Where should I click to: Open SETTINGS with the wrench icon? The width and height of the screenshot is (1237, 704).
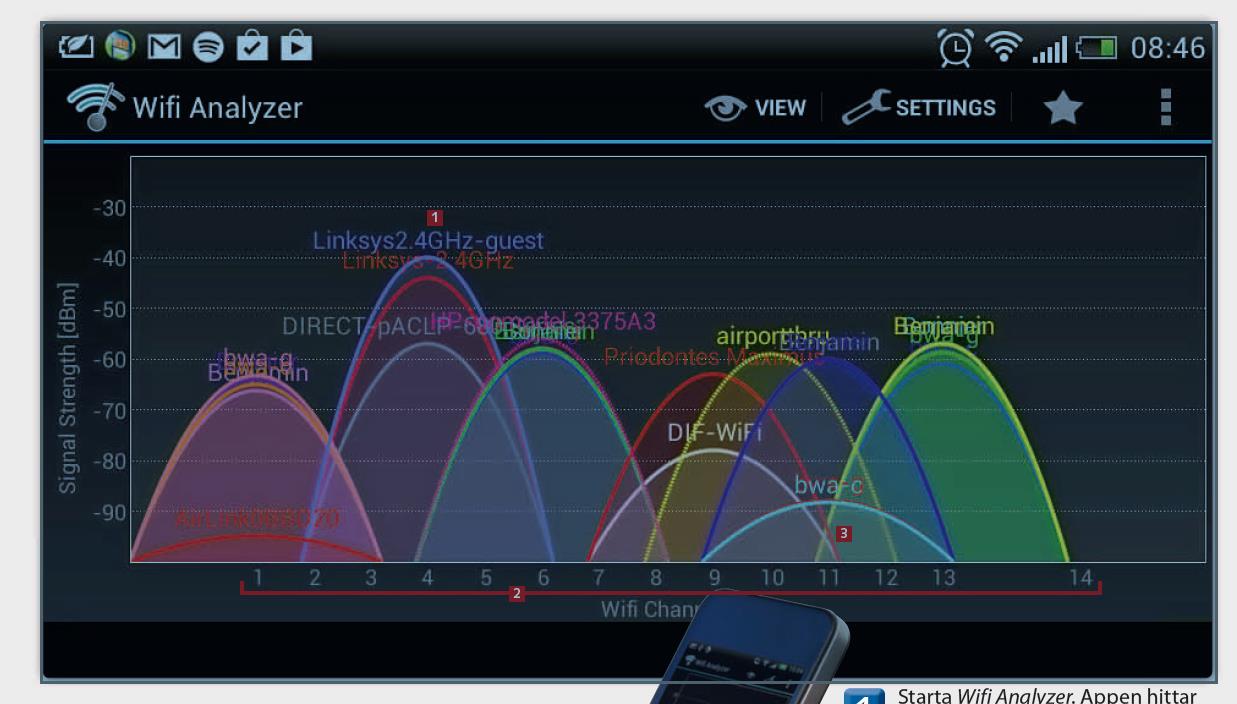(918, 107)
